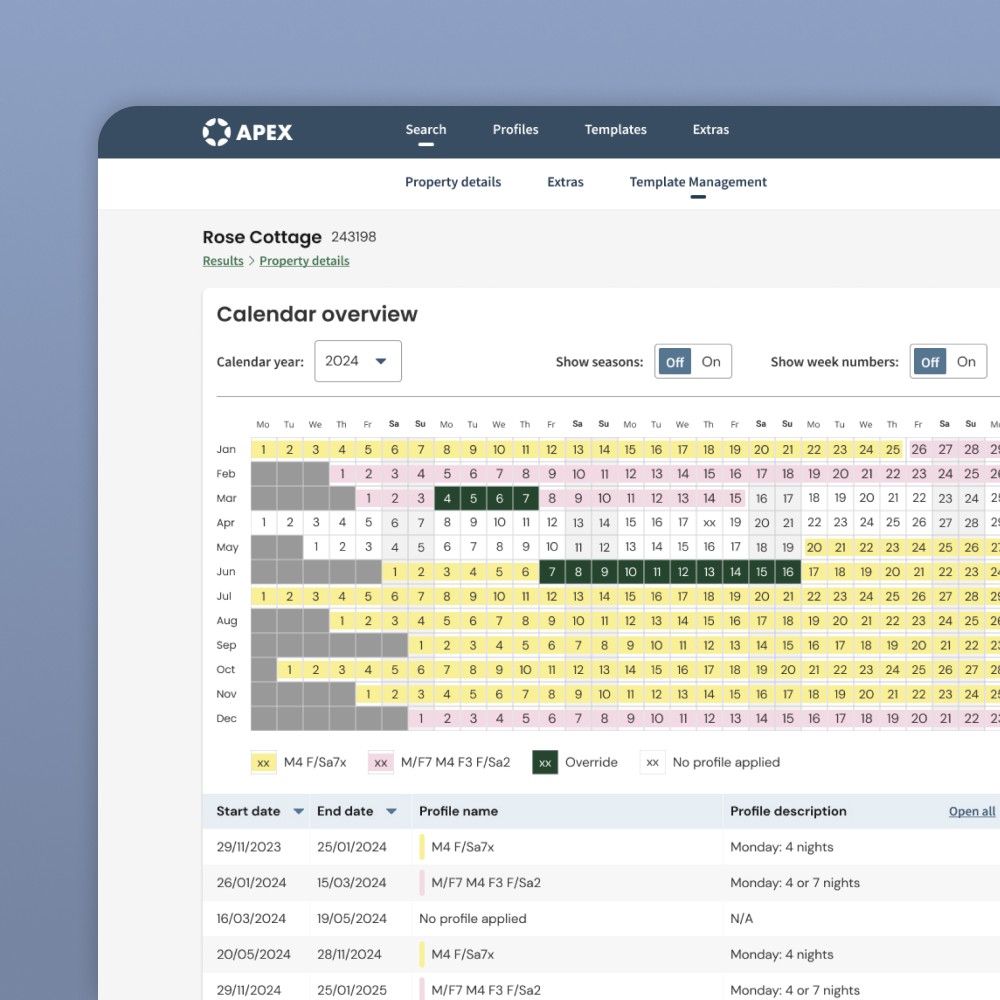The width and height of the screenshot is (1000, 1000).
Task: Click the No profile applied legend swatch
Action: click(652, 762)
